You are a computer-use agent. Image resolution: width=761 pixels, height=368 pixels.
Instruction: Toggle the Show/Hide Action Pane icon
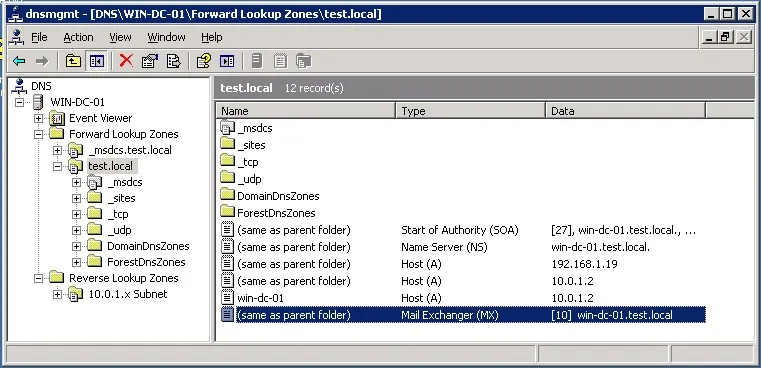227,61
